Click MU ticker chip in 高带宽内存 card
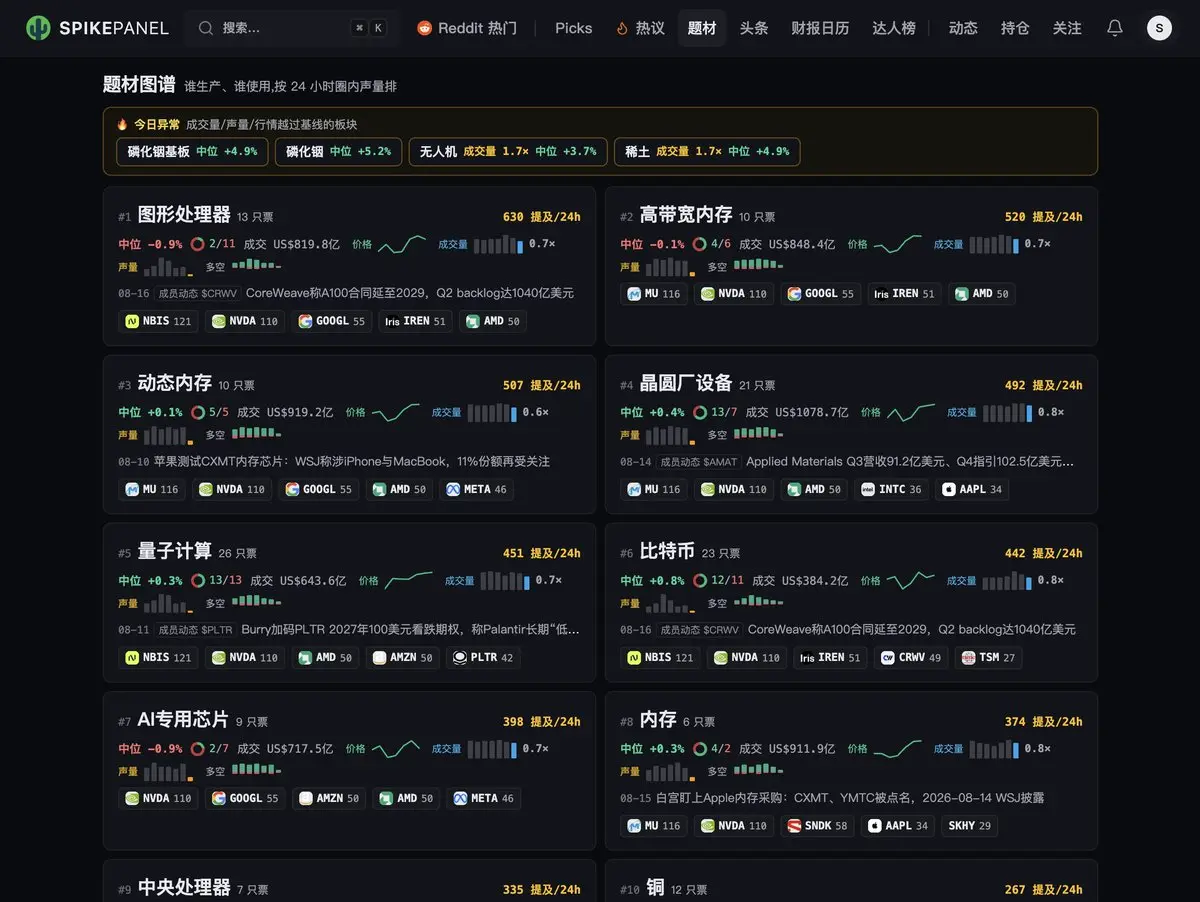 654,293
